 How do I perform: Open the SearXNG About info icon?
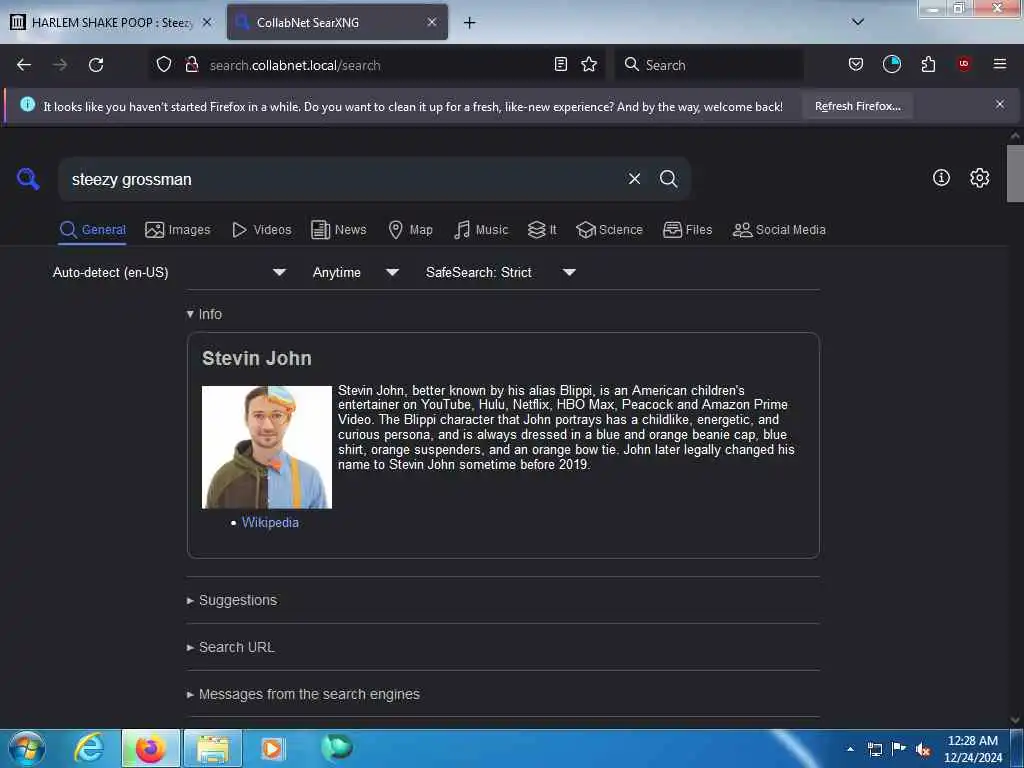tap(941, 178)
